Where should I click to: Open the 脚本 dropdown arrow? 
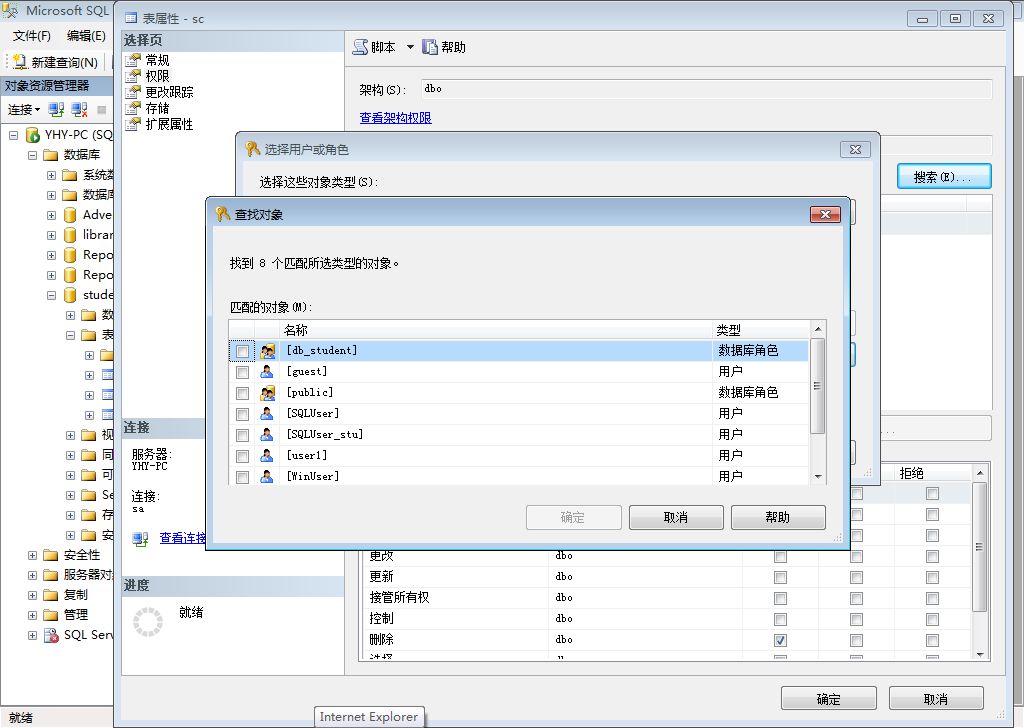click(x=410, y=47)
